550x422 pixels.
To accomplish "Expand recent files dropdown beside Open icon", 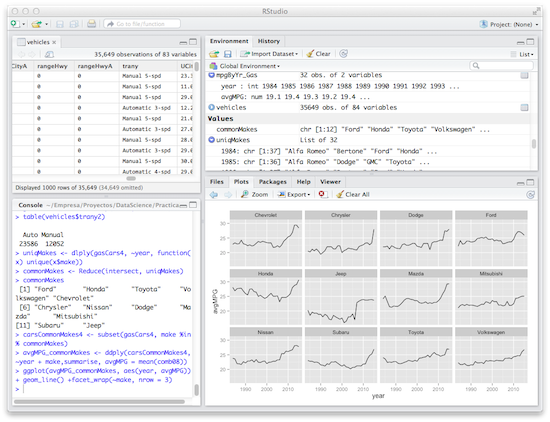I will [x=46, y=25].
